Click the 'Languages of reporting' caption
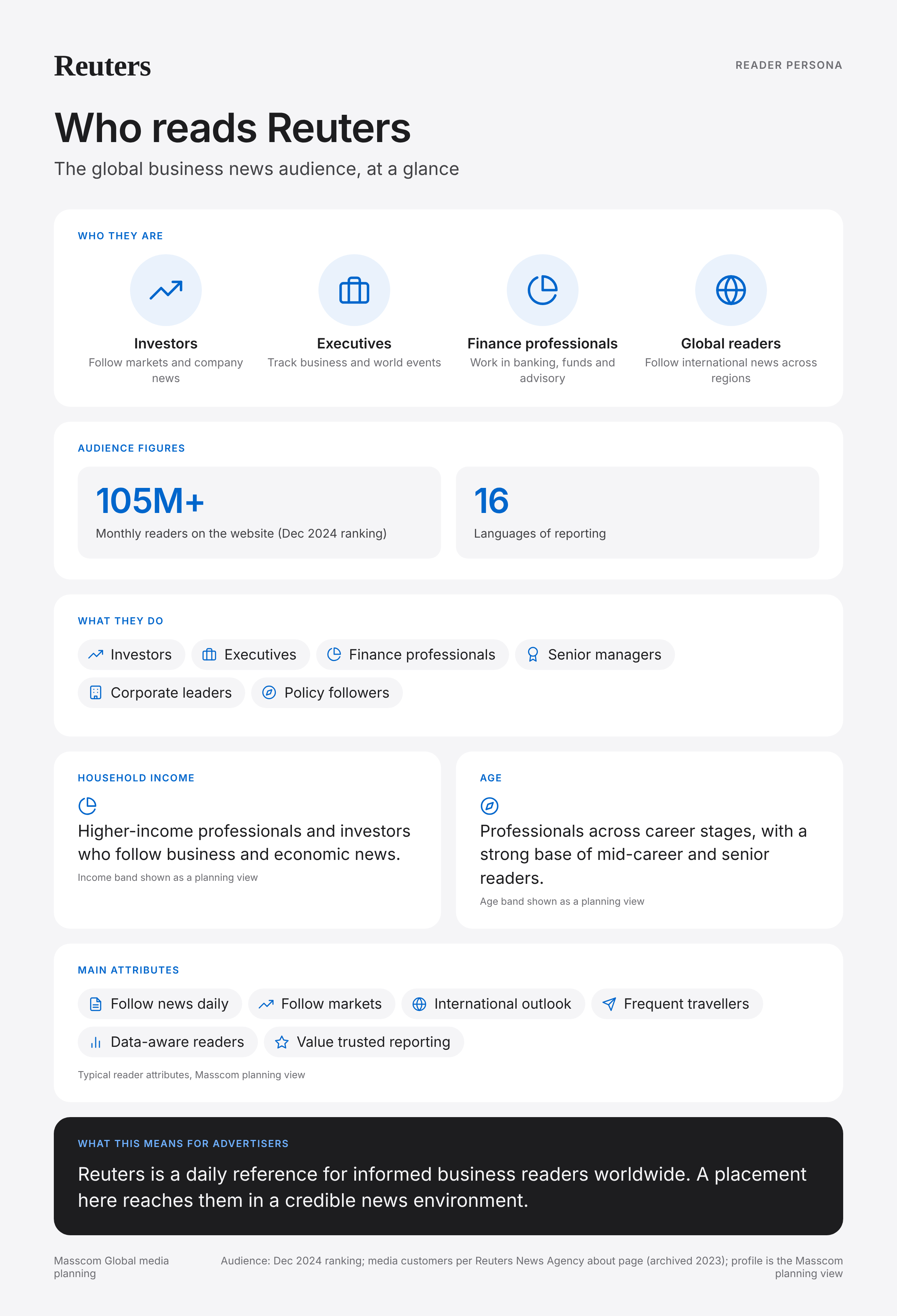 (540, 534)
